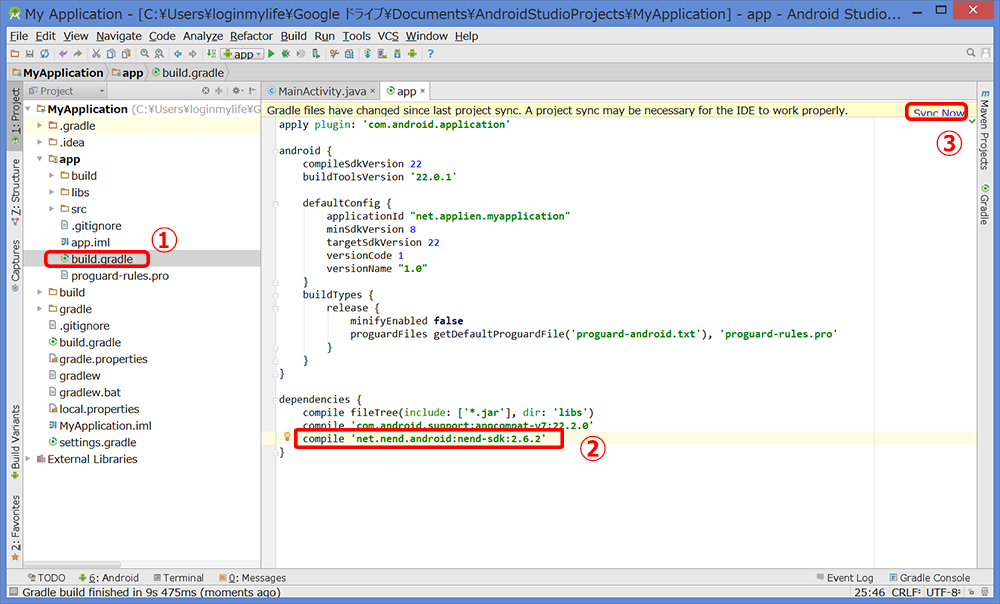Toggle the Build Variants tool window

click(x=15, y=442)
